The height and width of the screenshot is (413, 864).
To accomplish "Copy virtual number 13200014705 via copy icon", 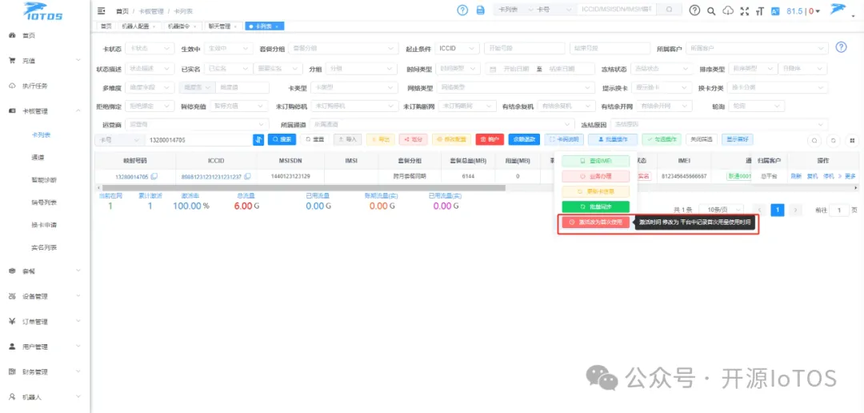I will coord(154,177).
